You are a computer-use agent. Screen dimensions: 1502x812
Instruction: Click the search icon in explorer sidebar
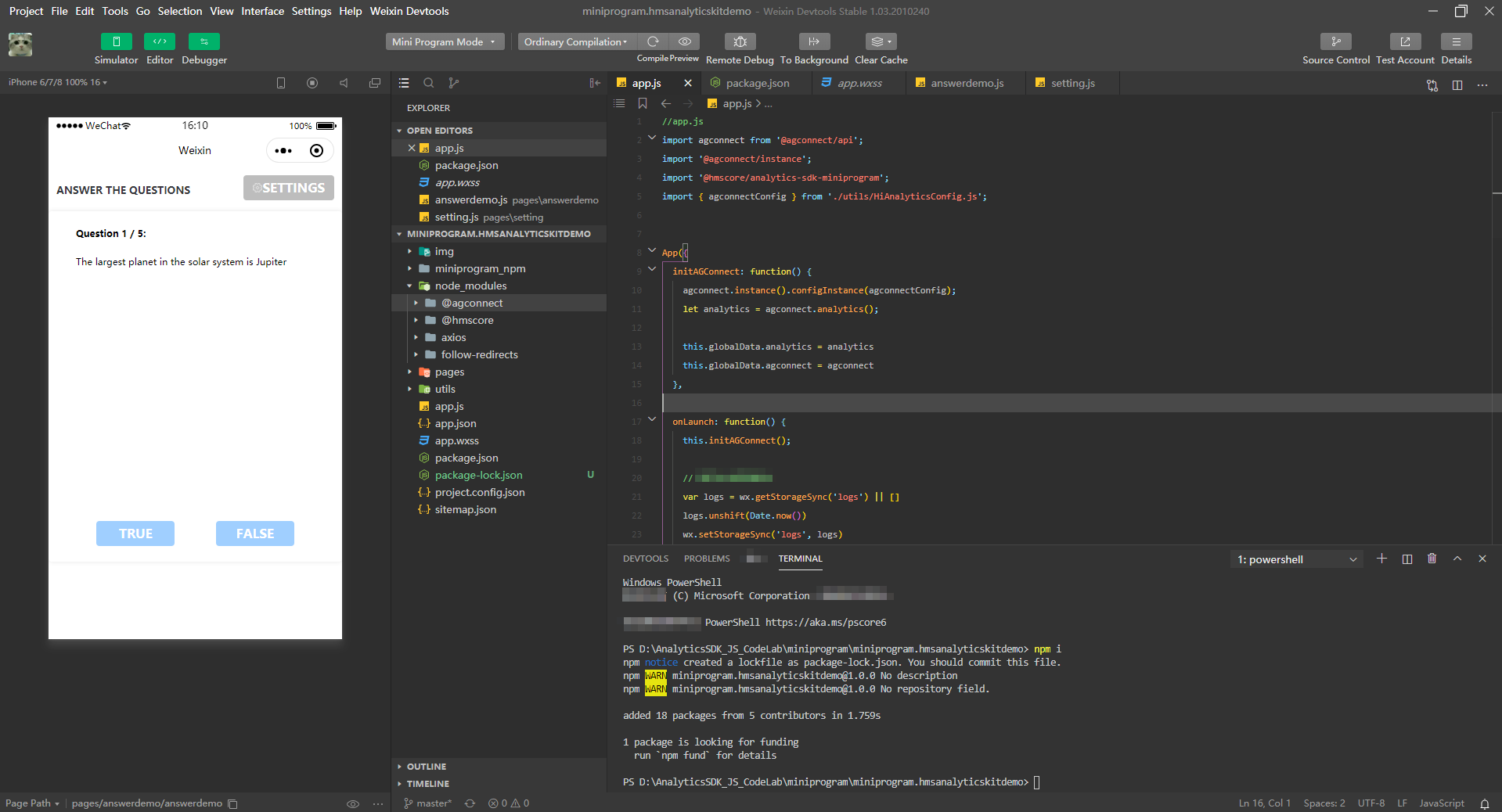(429, 83)
